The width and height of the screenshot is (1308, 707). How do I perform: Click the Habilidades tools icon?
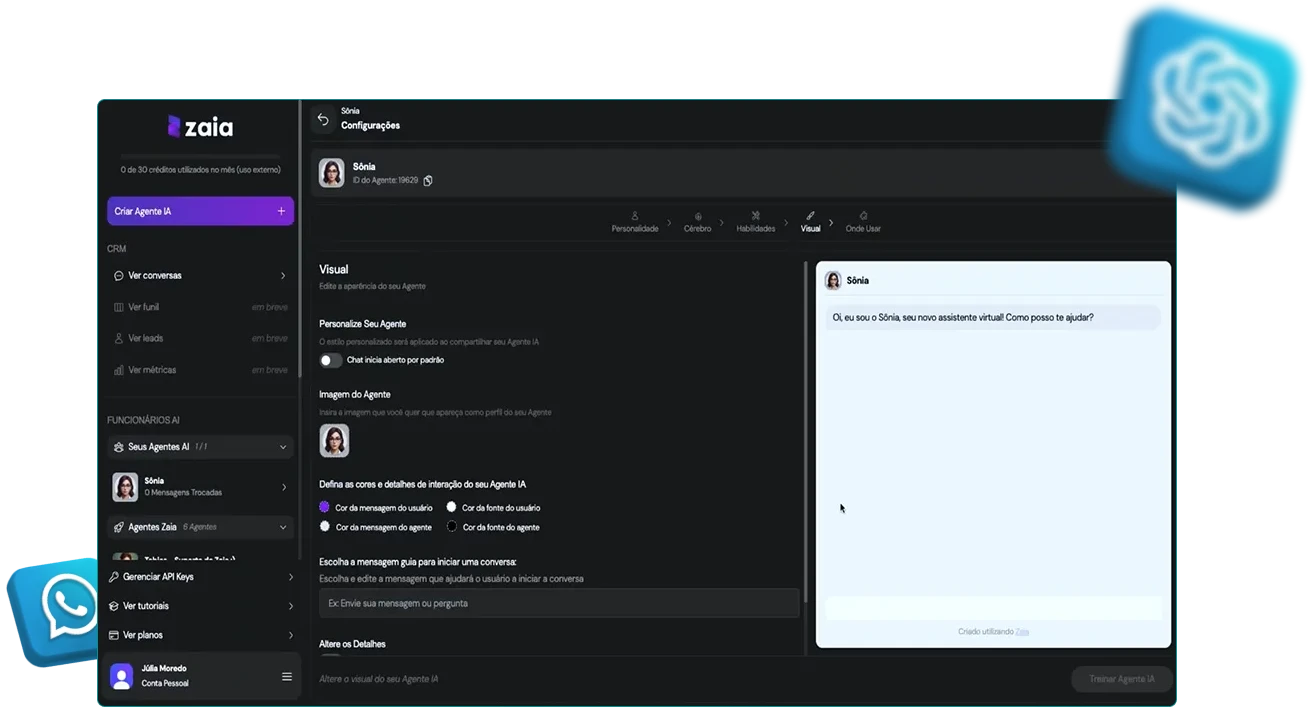tap(756, 216)
